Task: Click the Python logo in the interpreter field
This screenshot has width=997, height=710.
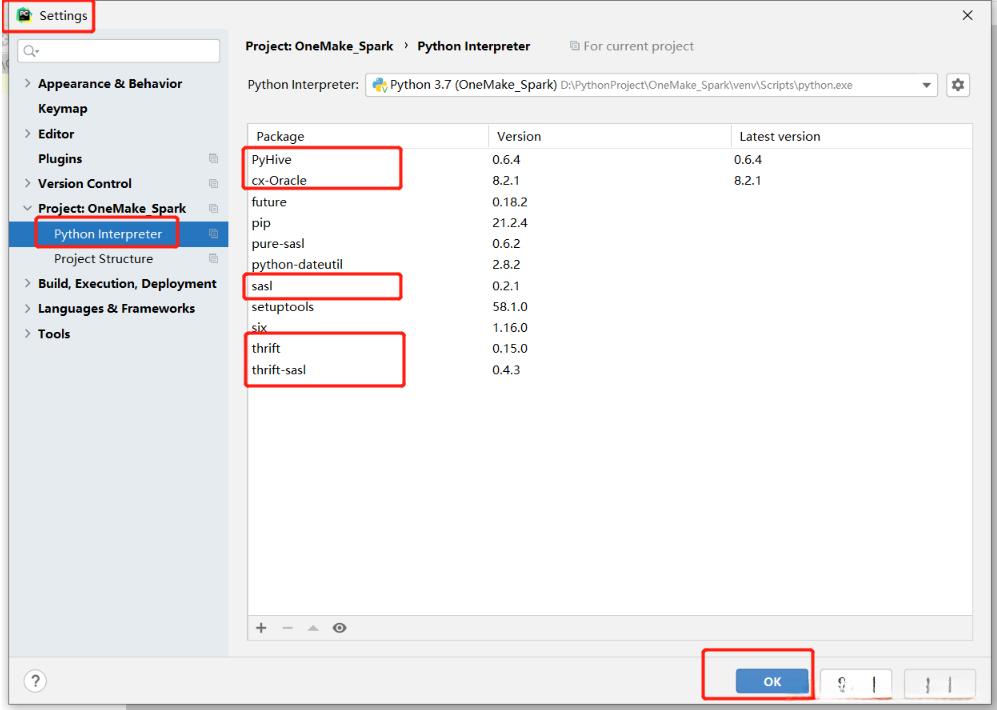Action: tap(380, 85)
